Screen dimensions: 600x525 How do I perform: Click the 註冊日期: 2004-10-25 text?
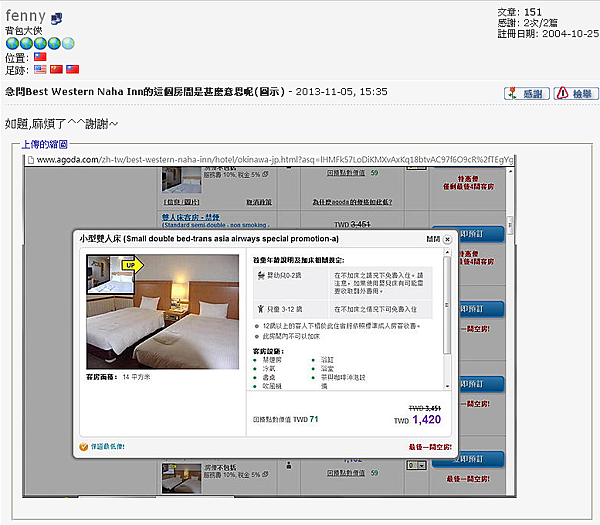548,34
